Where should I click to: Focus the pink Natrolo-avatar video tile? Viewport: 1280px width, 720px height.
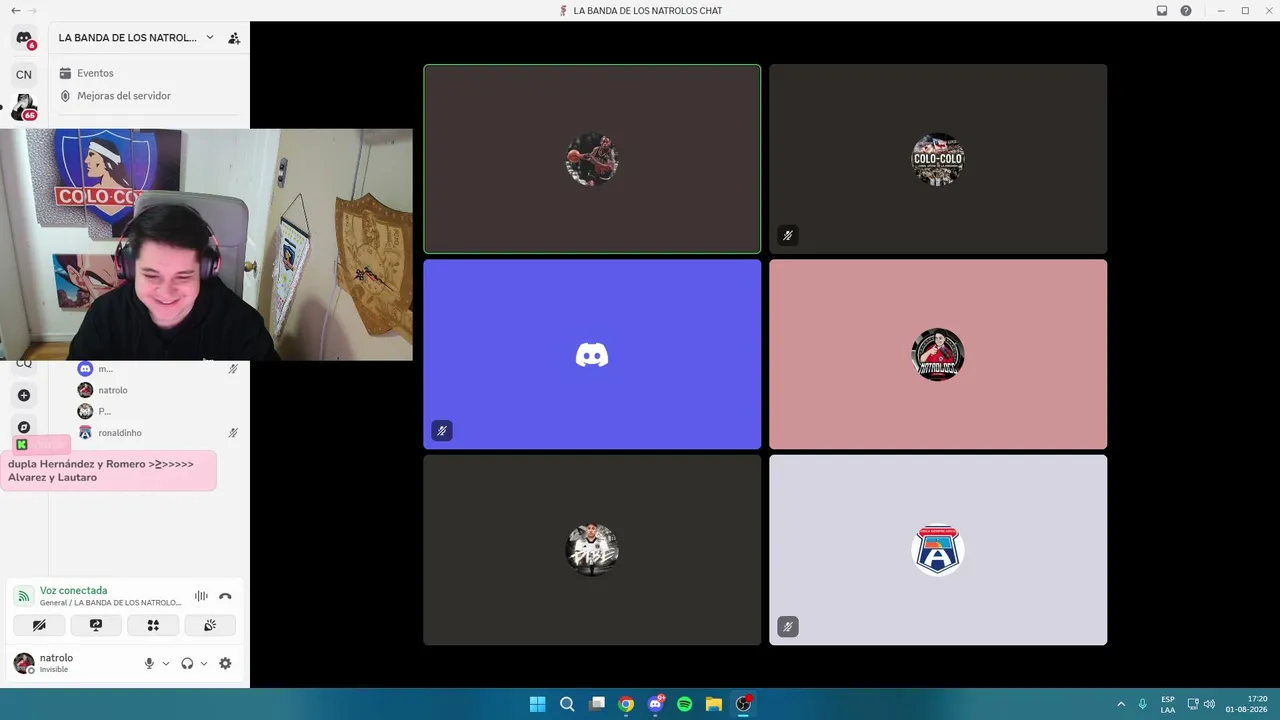[938, 354]
